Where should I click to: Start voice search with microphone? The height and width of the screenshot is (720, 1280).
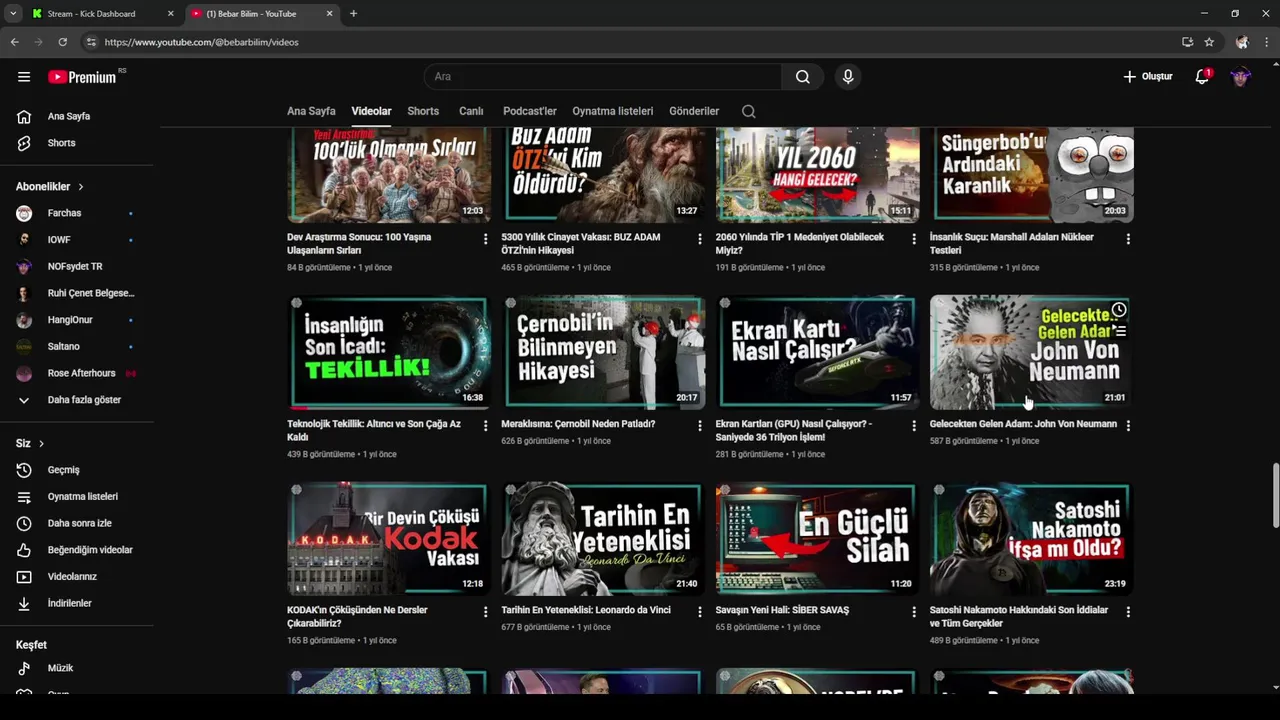click(848, 77)
